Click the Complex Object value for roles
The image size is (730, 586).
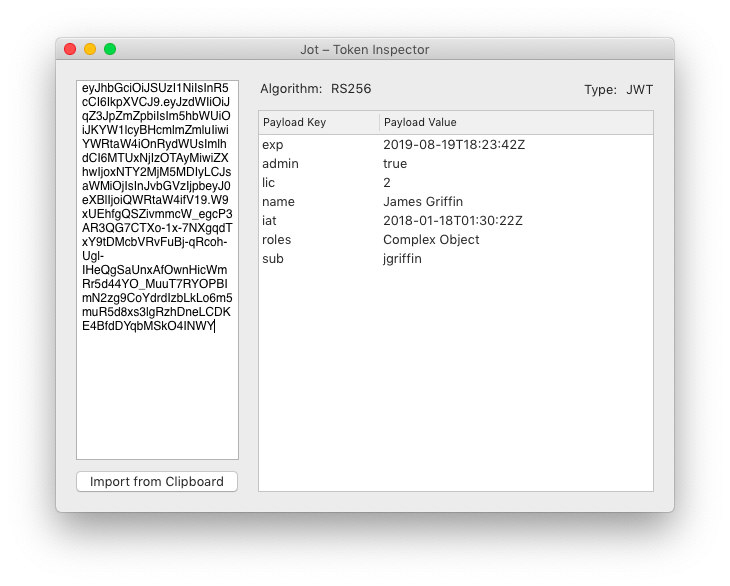431,240
